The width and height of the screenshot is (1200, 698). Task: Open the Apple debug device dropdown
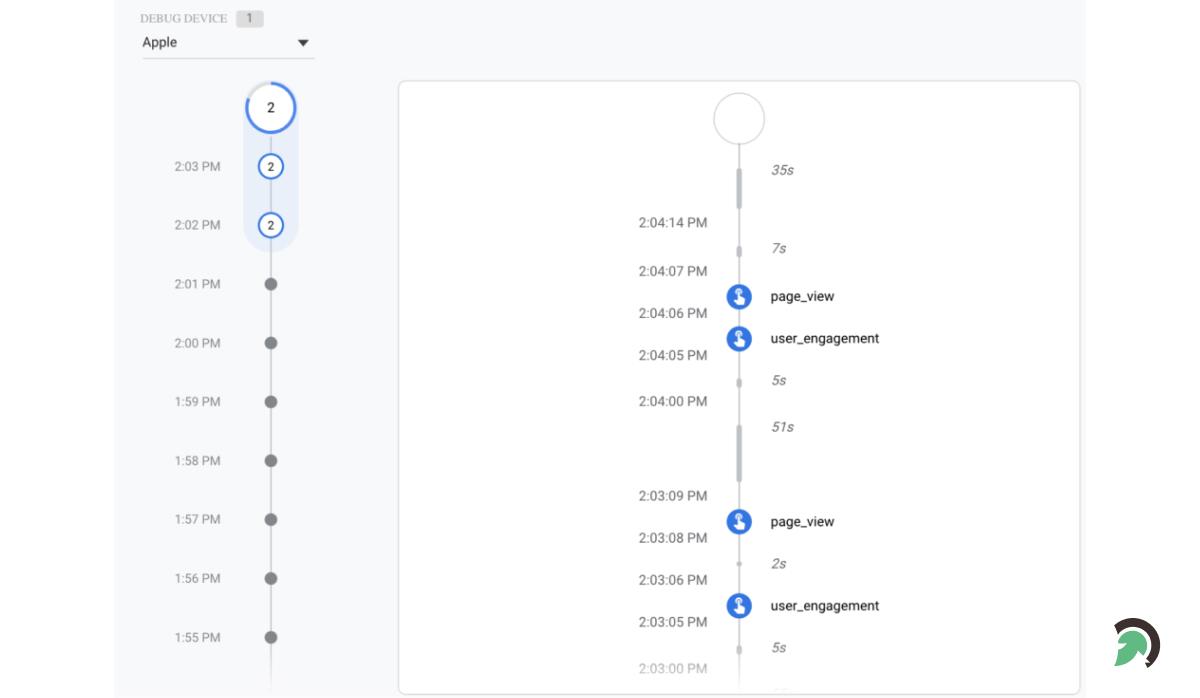(302, 42)
